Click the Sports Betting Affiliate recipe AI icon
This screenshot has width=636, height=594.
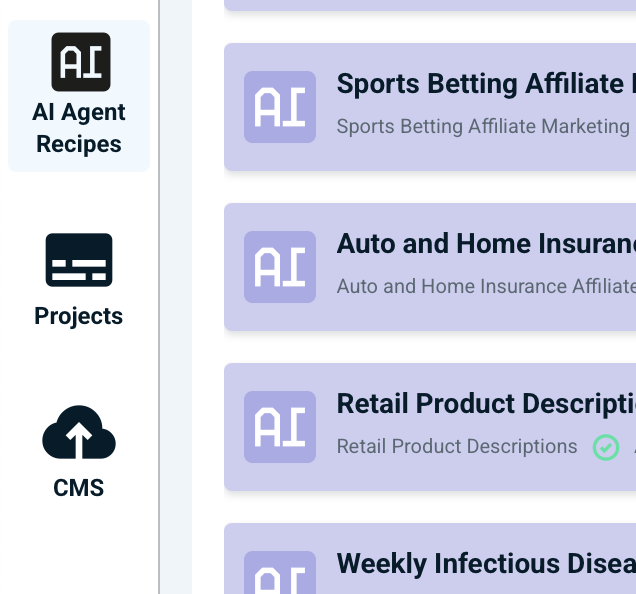pyautogui.click(x=280, y=107)
